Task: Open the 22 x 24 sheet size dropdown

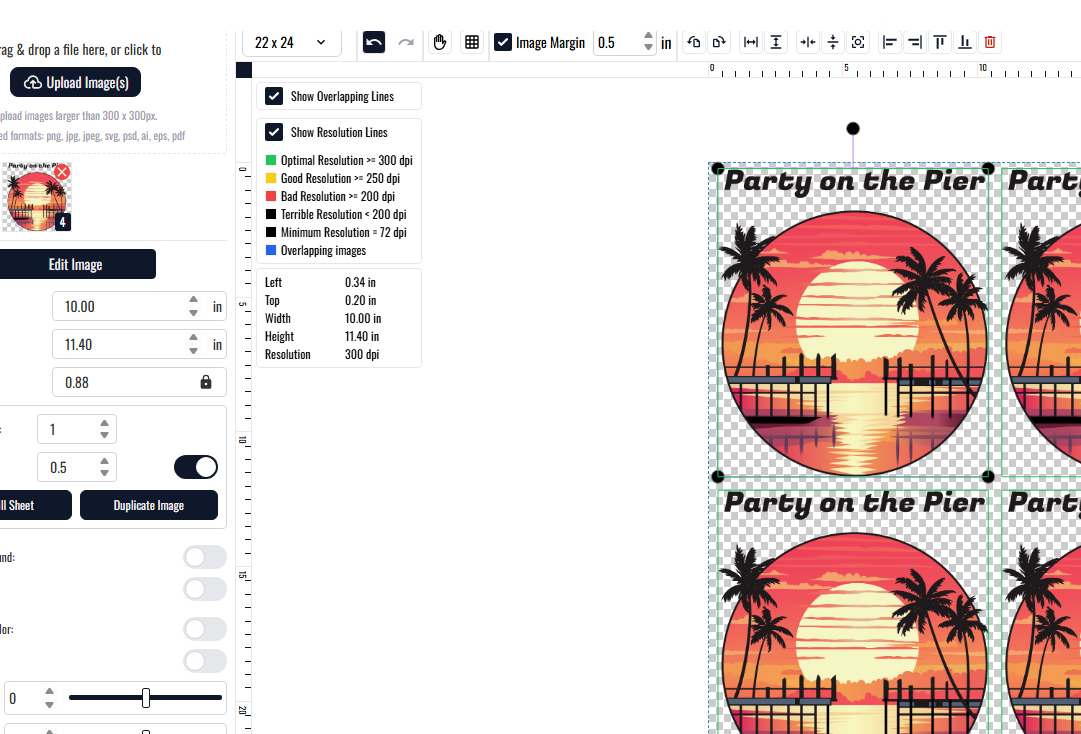Action: coord(291,42)
